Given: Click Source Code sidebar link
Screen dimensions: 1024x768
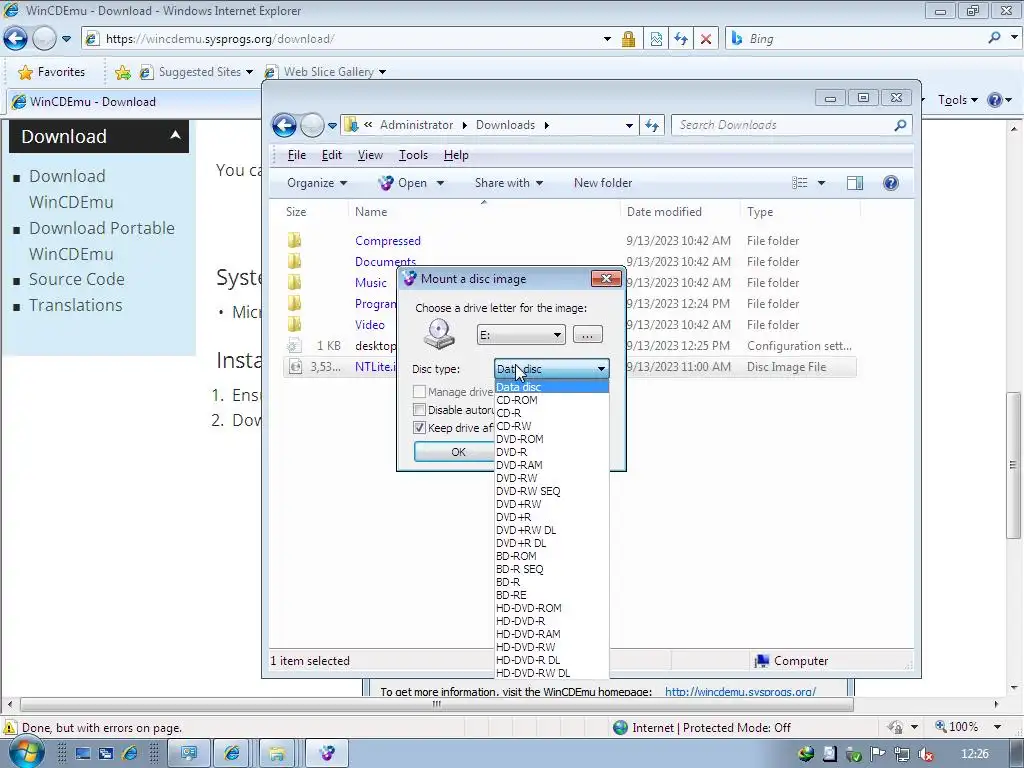Looking at the screenshot, I should tap(76, 280).
